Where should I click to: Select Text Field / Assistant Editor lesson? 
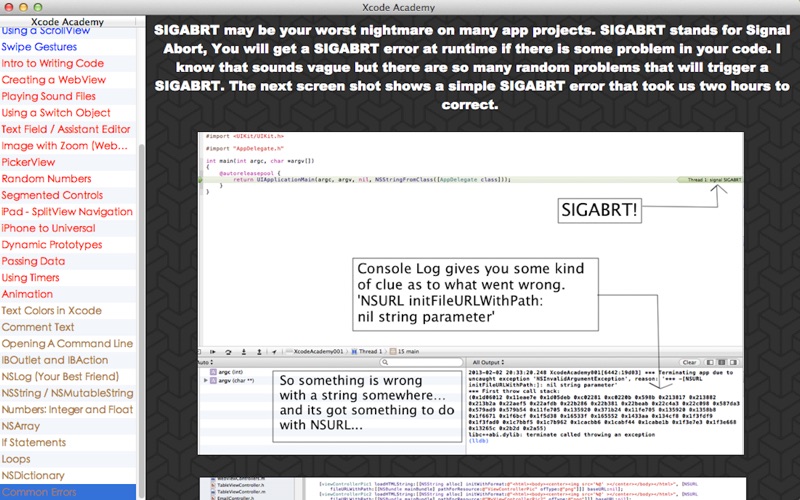click(x=66, y=129)
